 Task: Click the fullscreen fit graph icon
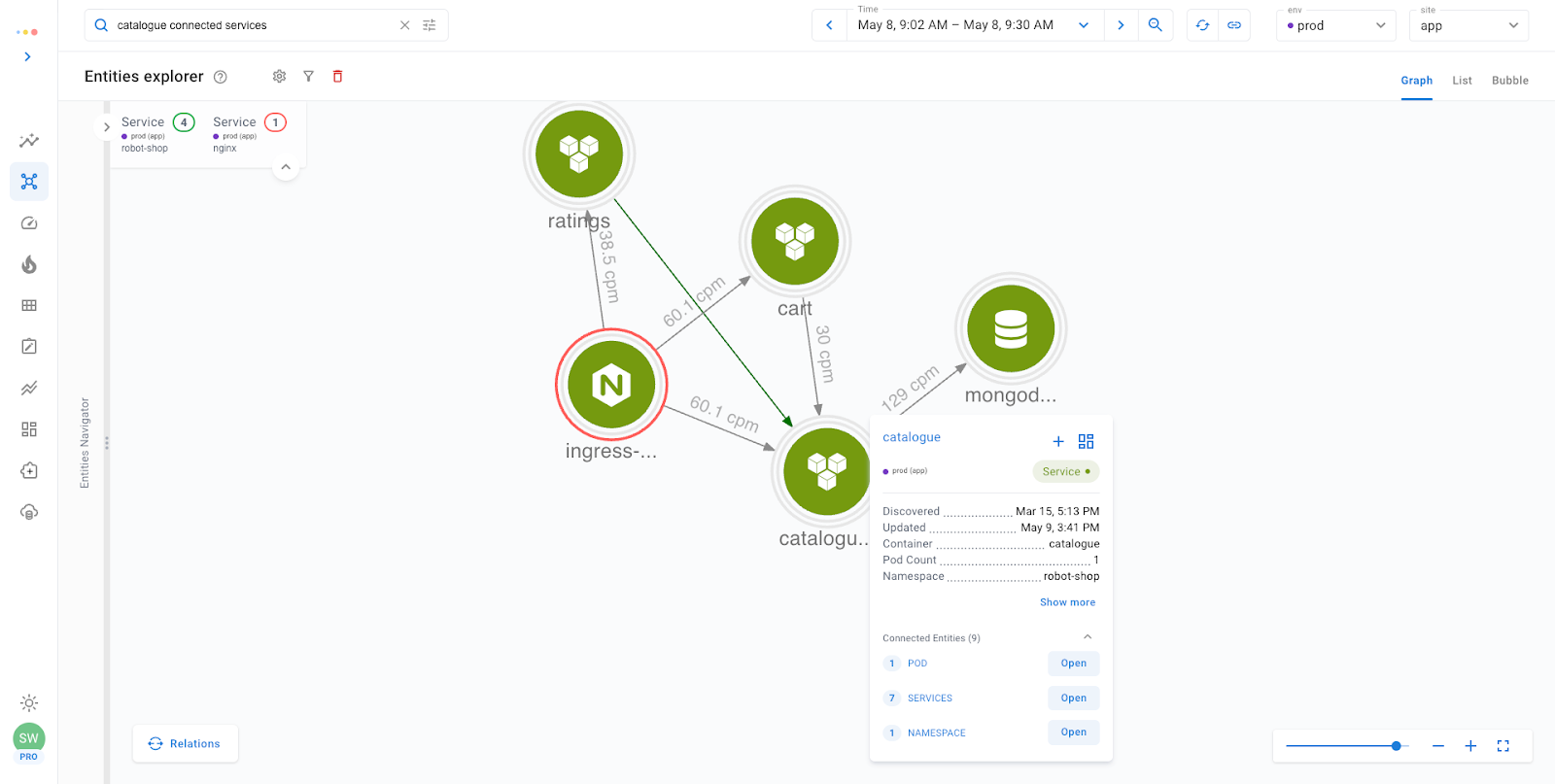point(1503,746)
